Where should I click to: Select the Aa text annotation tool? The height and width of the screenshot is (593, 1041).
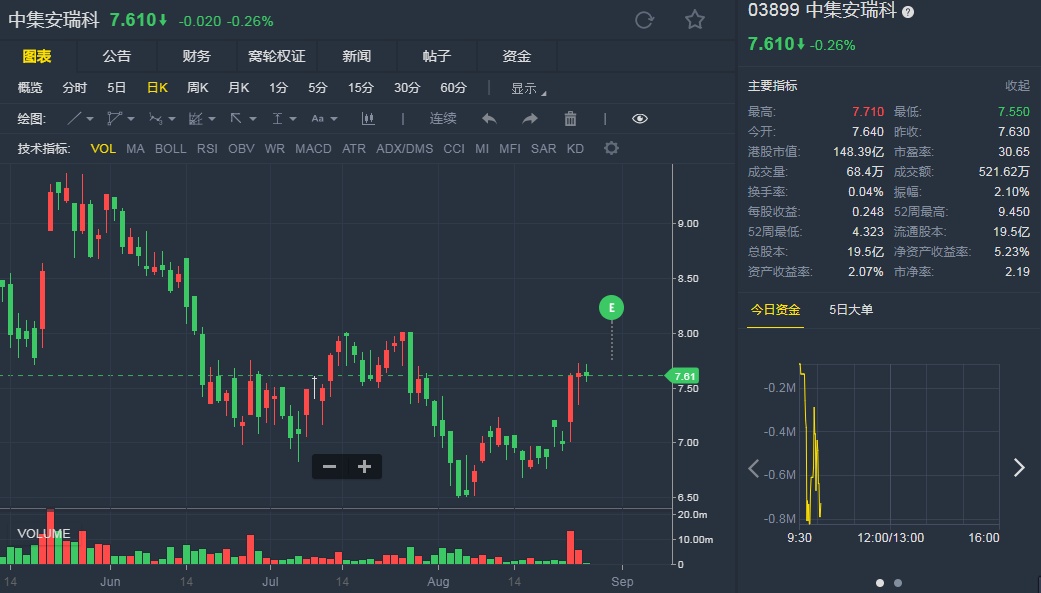tap(317, 119)
